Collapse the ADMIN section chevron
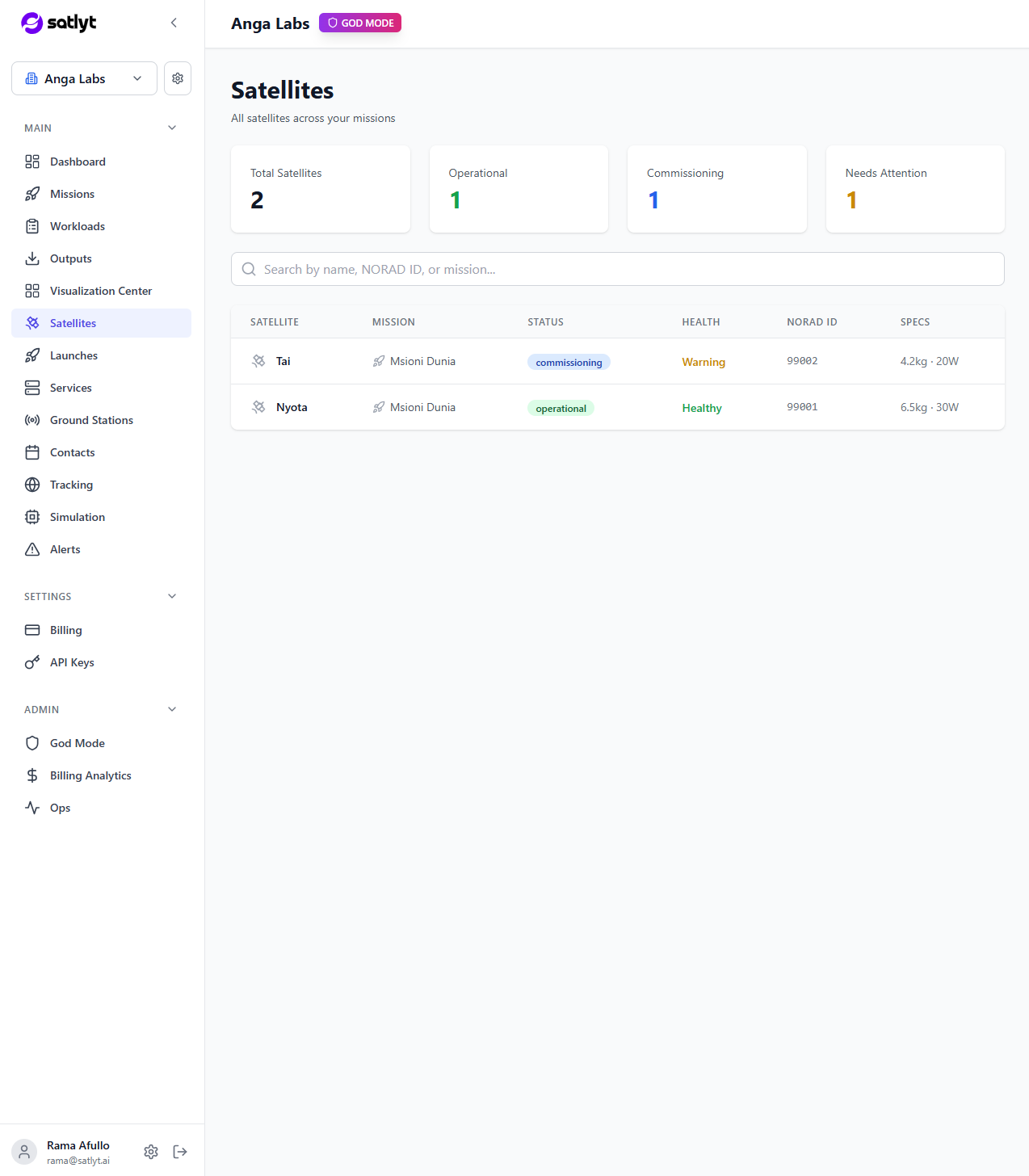The height and width of the screenshot is (1176, 1029). pyautogui.click(x=172, y=709)
